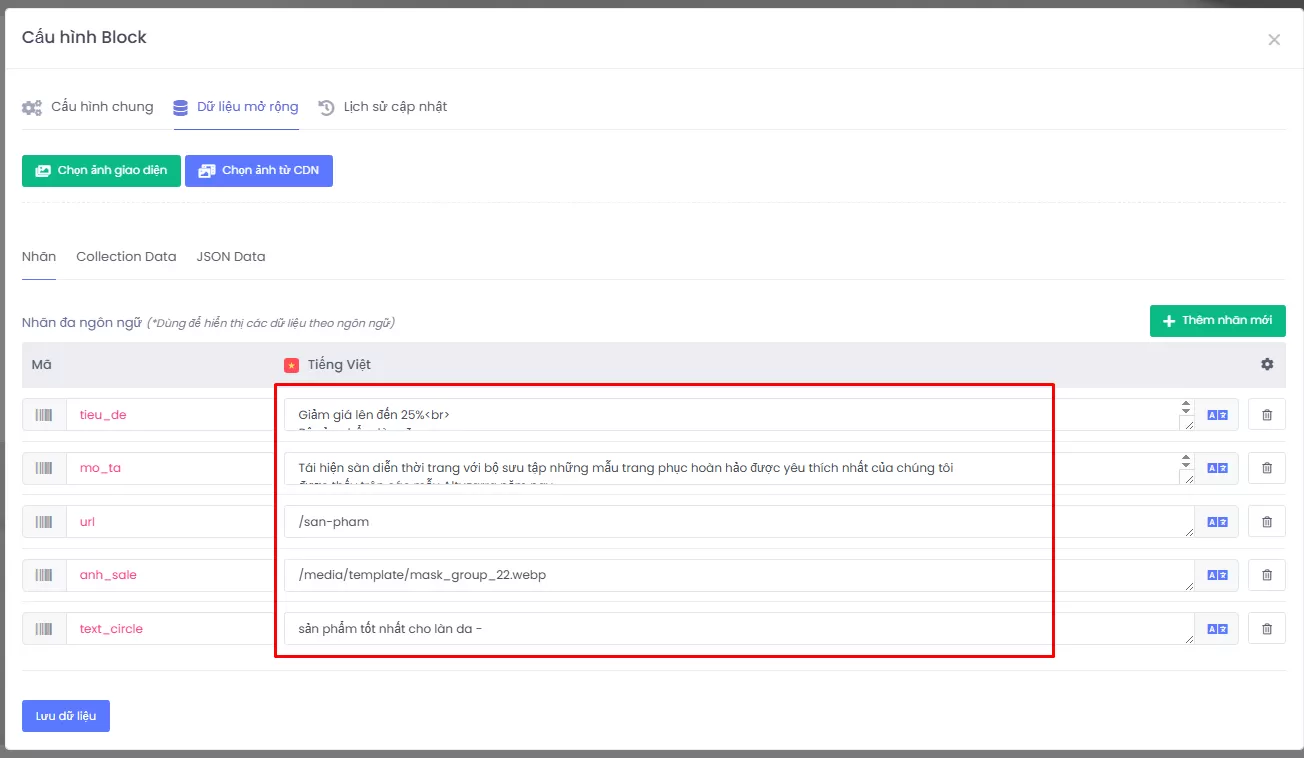Screen dimensions: 1304x758
Task: Open the JSON Data tab
Action: pyautogui.click(x=231, y=257)
